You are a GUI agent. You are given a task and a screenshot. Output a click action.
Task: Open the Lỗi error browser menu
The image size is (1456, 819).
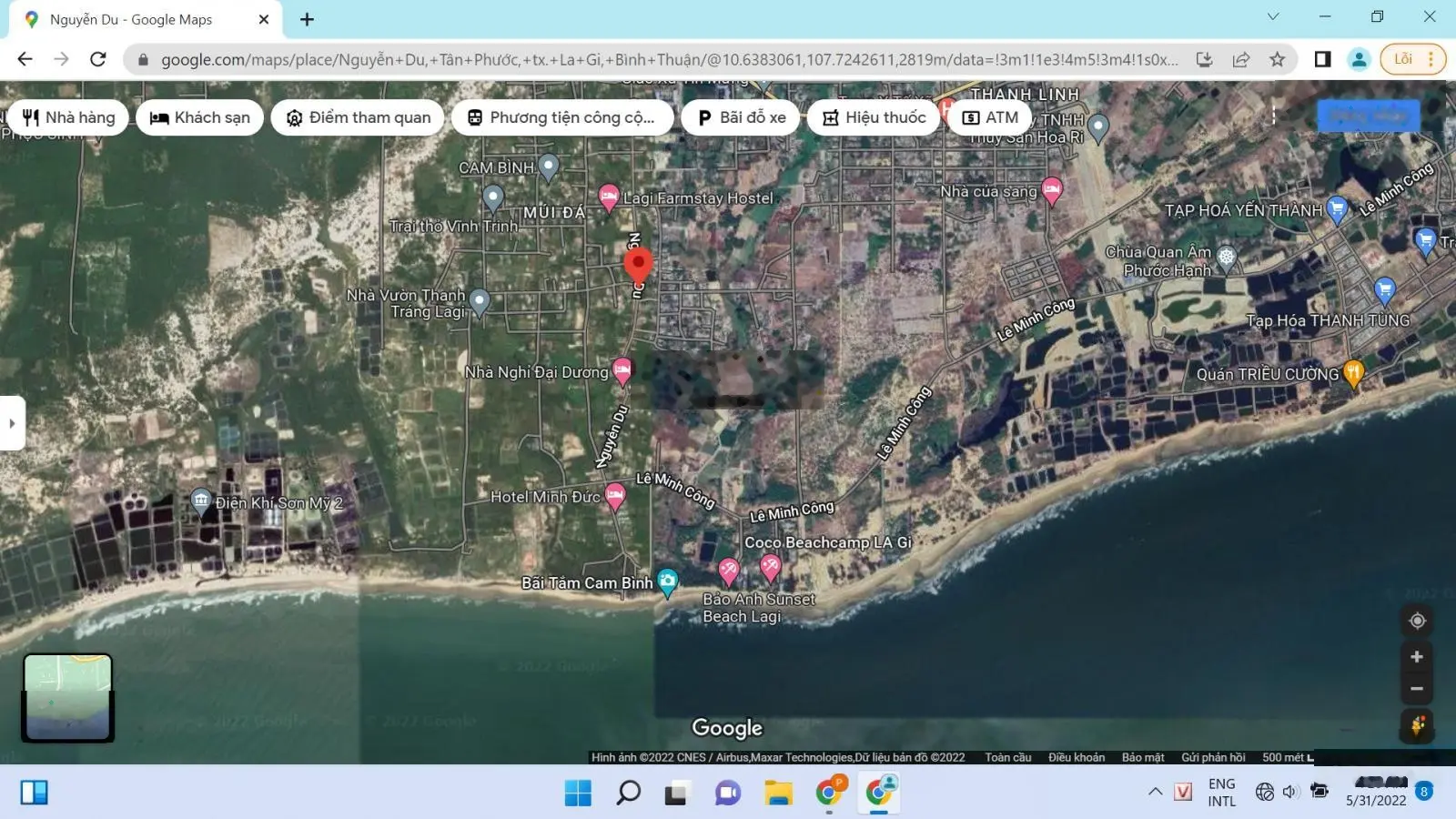[x=1413, y=59]
